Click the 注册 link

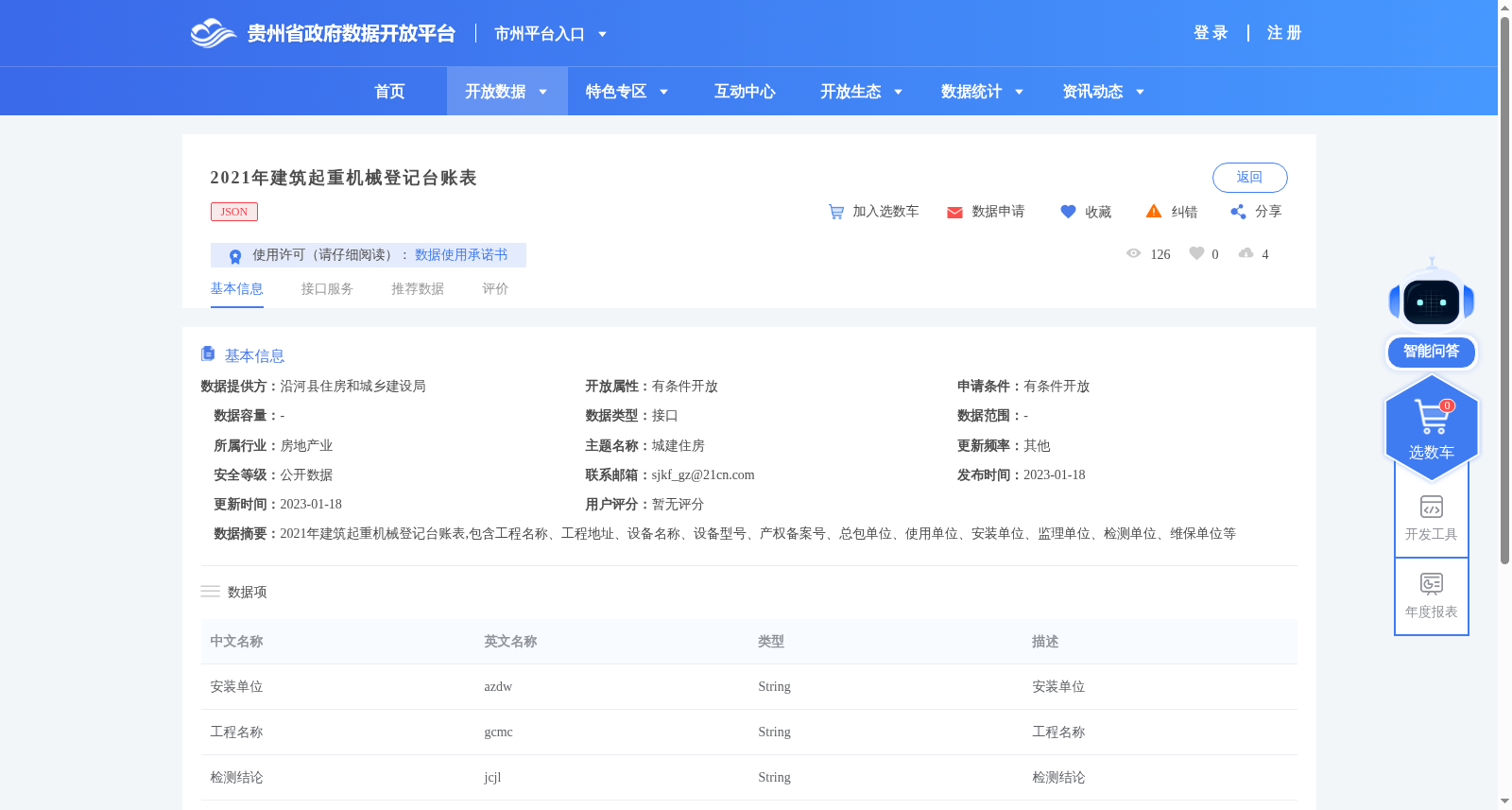point(1284,33)
